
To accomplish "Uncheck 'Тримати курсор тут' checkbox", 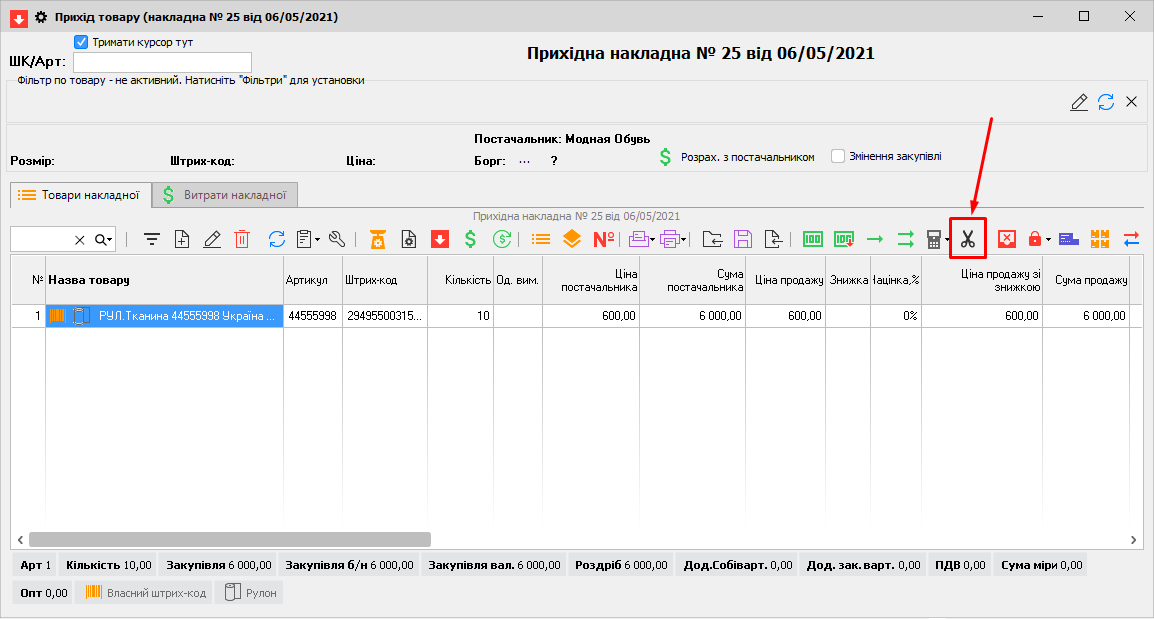I will coord(82,43).
